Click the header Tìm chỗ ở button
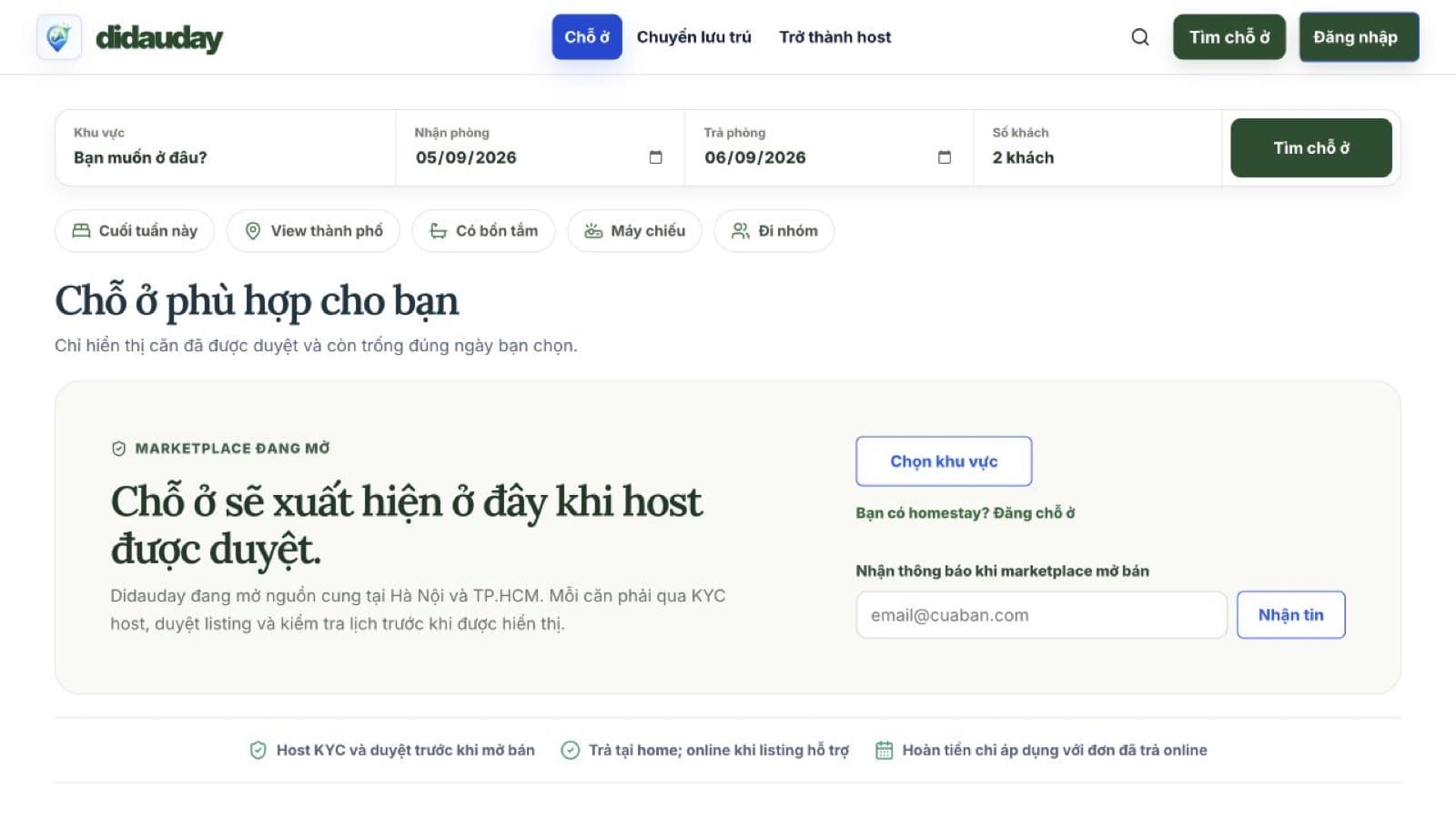 point(1229,37)
